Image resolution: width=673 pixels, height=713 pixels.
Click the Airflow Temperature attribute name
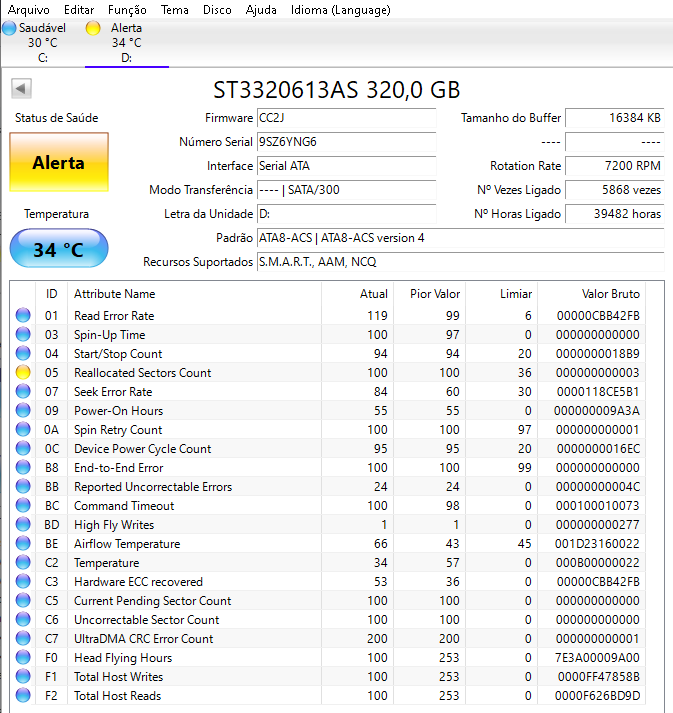pos(127,544)
